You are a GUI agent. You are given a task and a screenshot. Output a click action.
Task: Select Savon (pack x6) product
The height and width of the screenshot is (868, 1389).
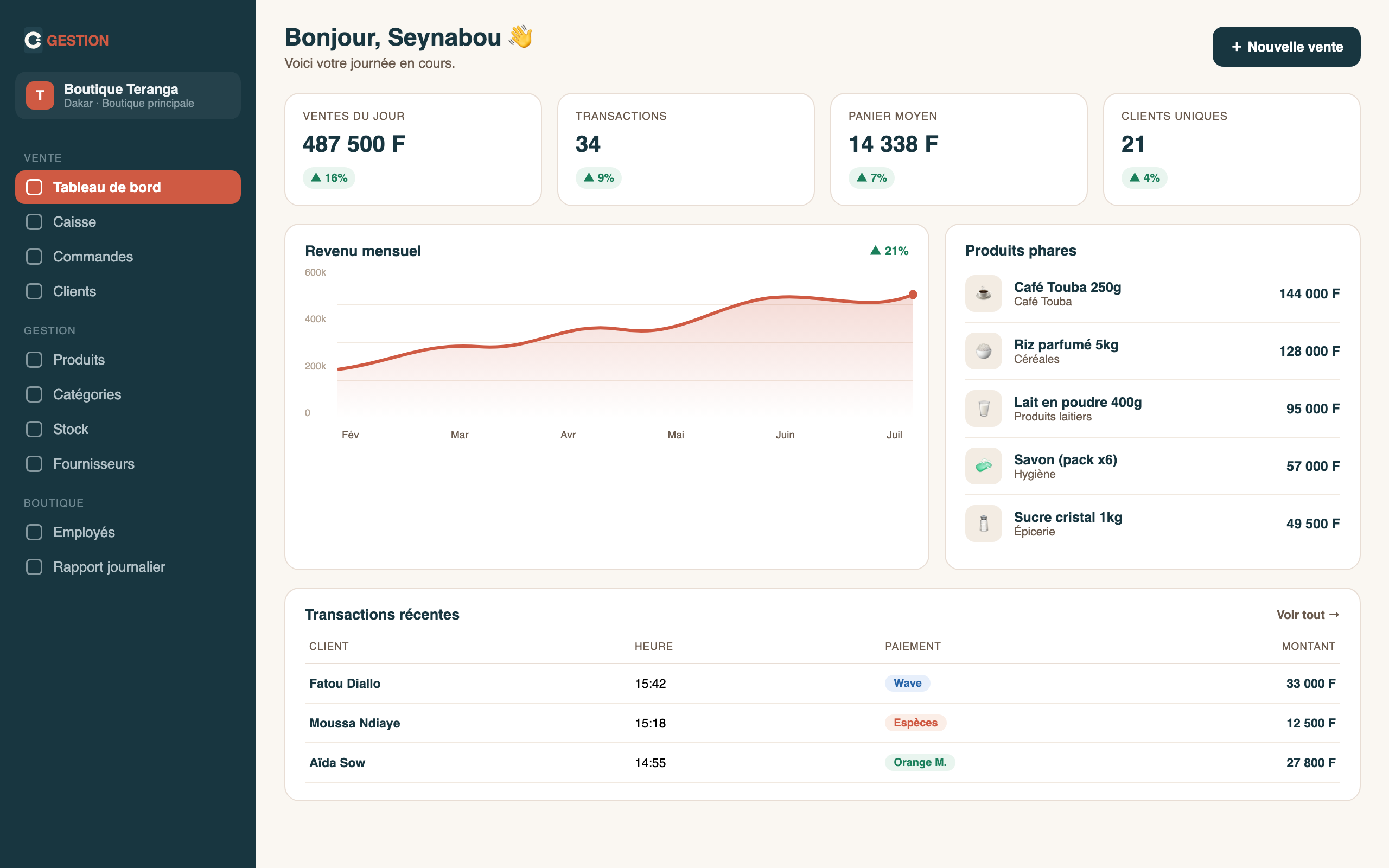click(x=1152, y=465)
